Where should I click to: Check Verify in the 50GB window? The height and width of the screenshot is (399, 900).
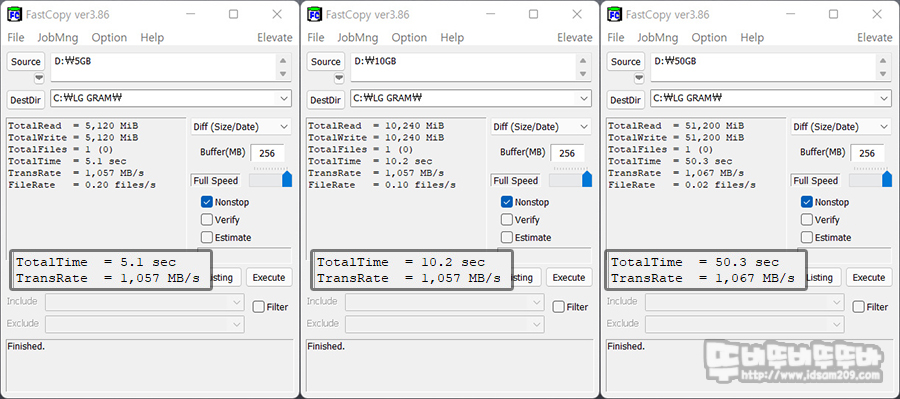[808, 219]
